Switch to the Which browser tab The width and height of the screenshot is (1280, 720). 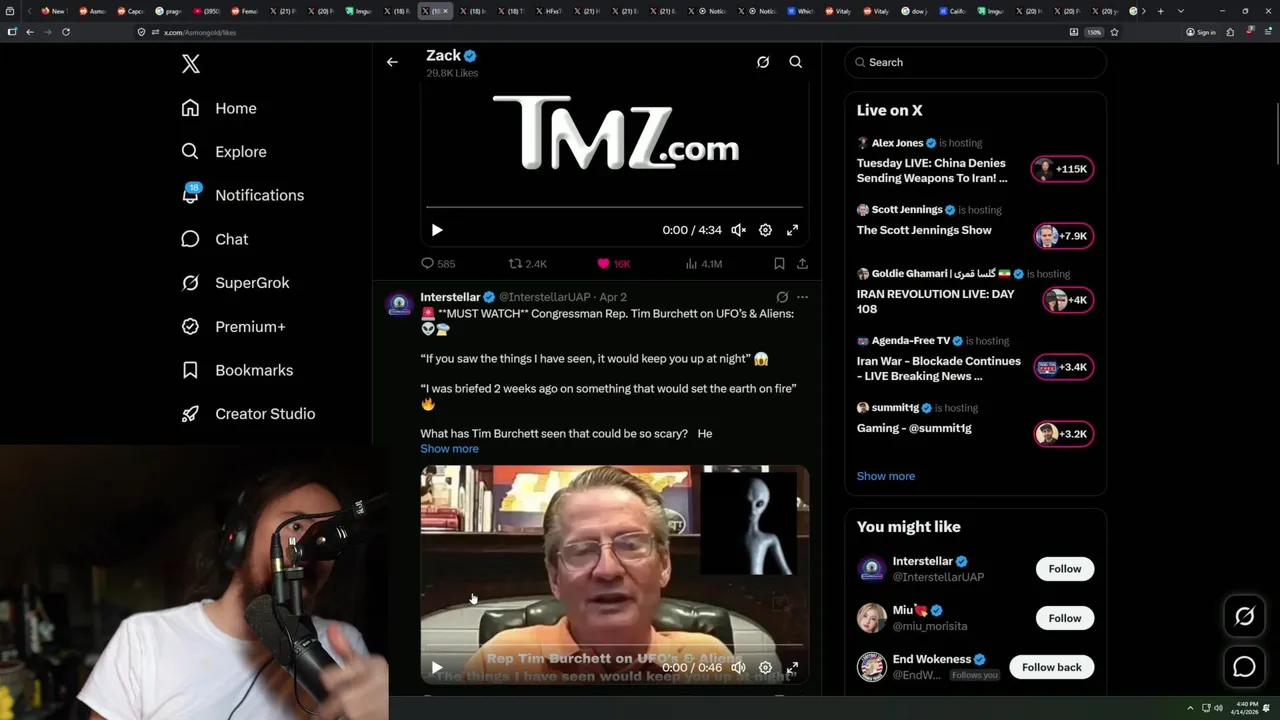coord(800,11)
